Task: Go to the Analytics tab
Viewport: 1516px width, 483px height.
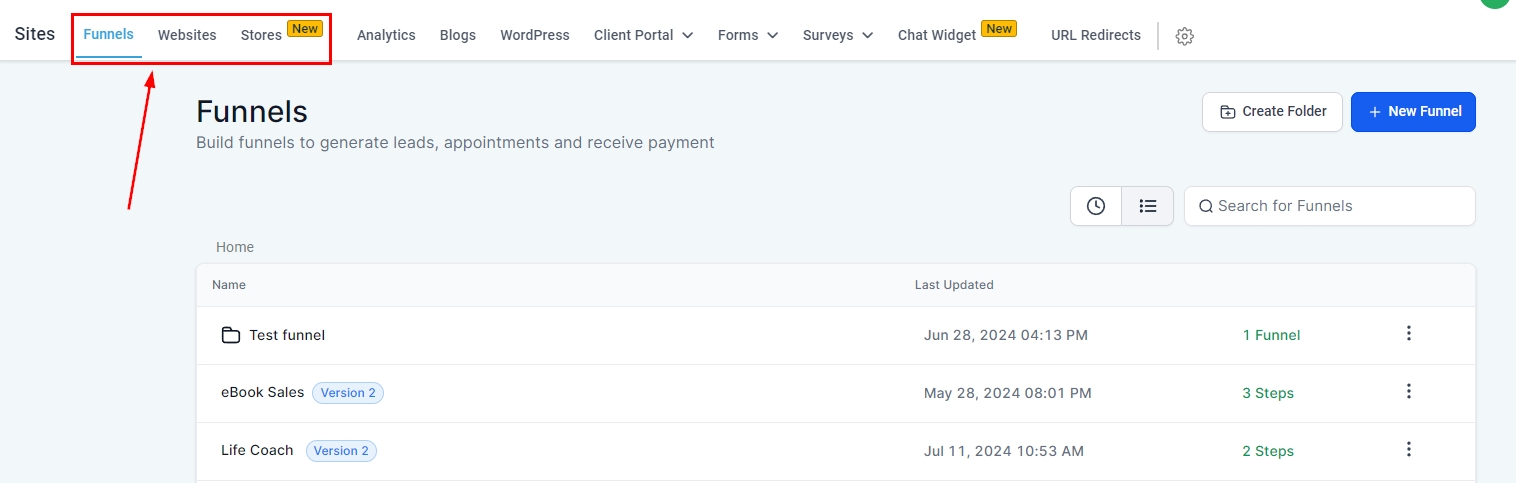Action: [386, 35]
